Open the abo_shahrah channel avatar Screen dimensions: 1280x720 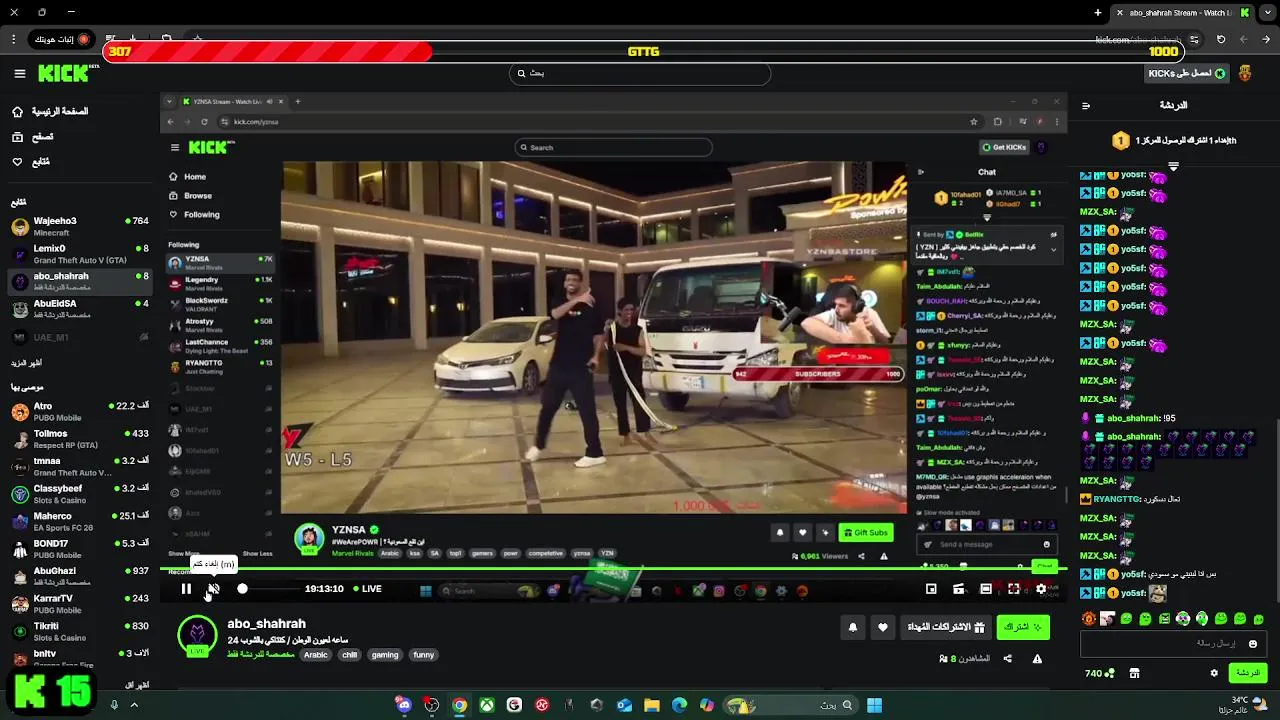click(197, 636)
